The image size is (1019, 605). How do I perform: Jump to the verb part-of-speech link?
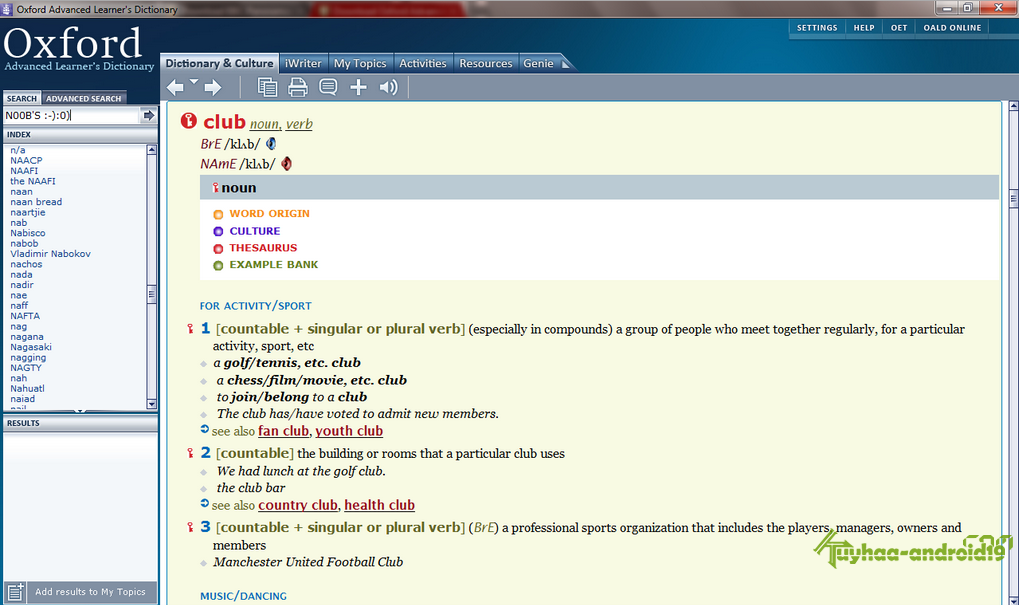pyautogui.click(x=299, y=124)
